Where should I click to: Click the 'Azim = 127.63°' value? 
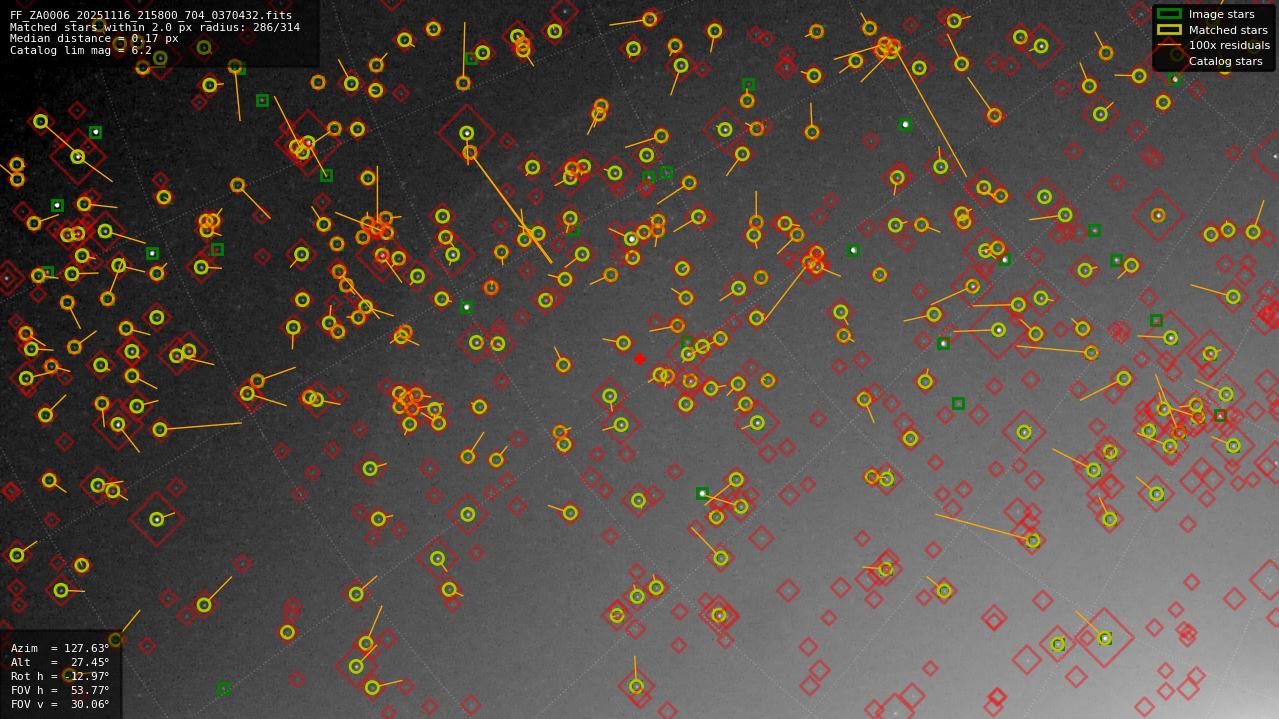pos(60,649)
